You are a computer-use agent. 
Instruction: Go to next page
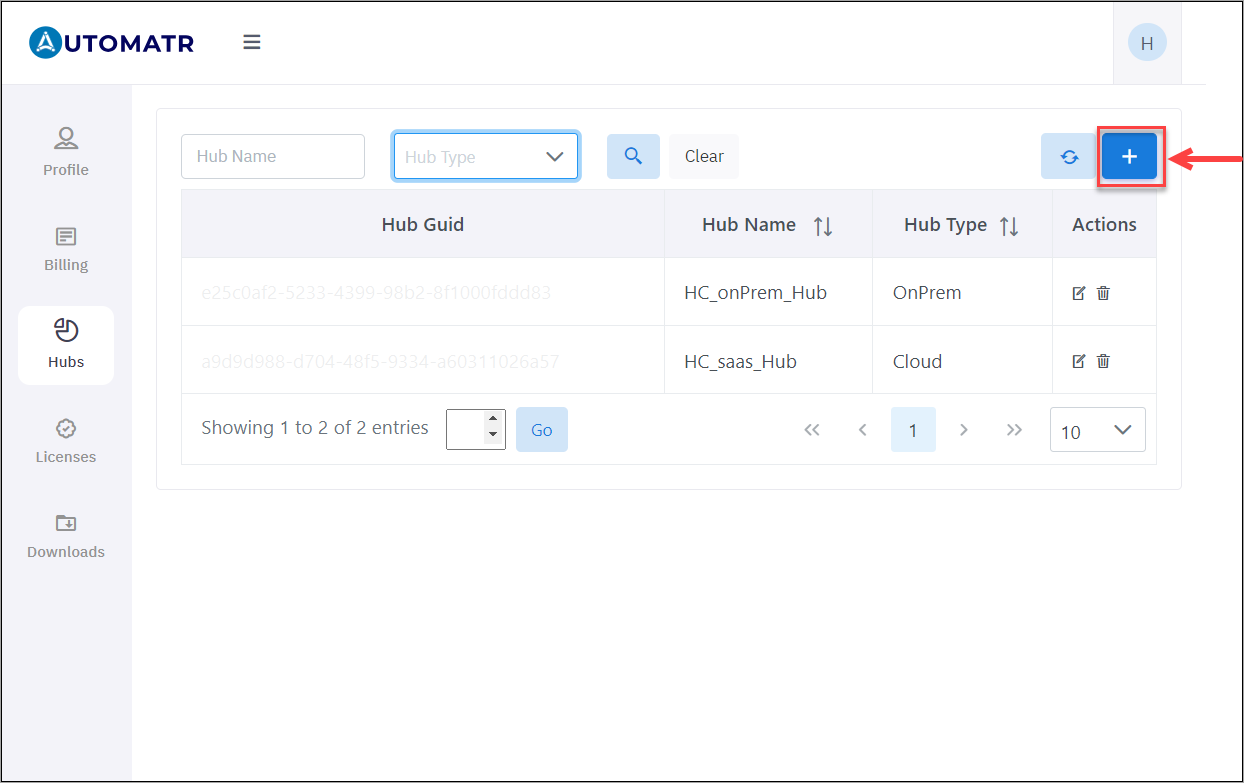point(964,430)
